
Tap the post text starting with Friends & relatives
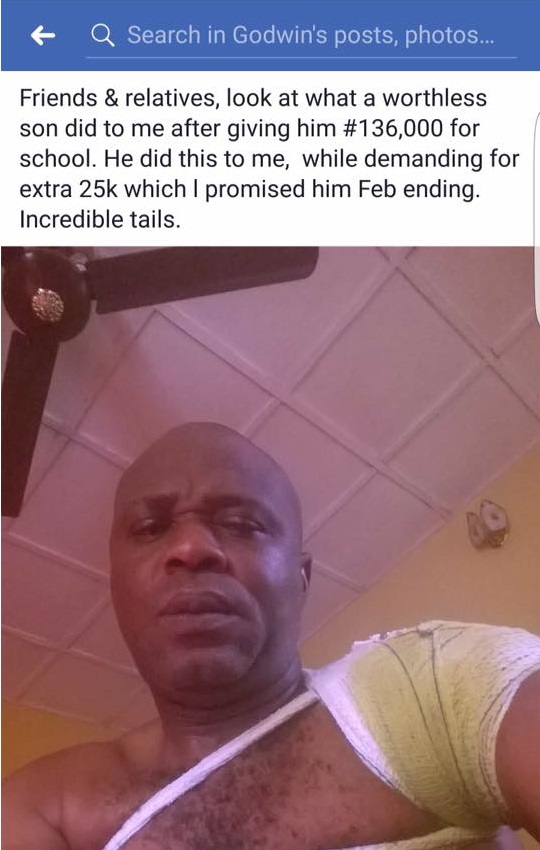coord(269,159)
